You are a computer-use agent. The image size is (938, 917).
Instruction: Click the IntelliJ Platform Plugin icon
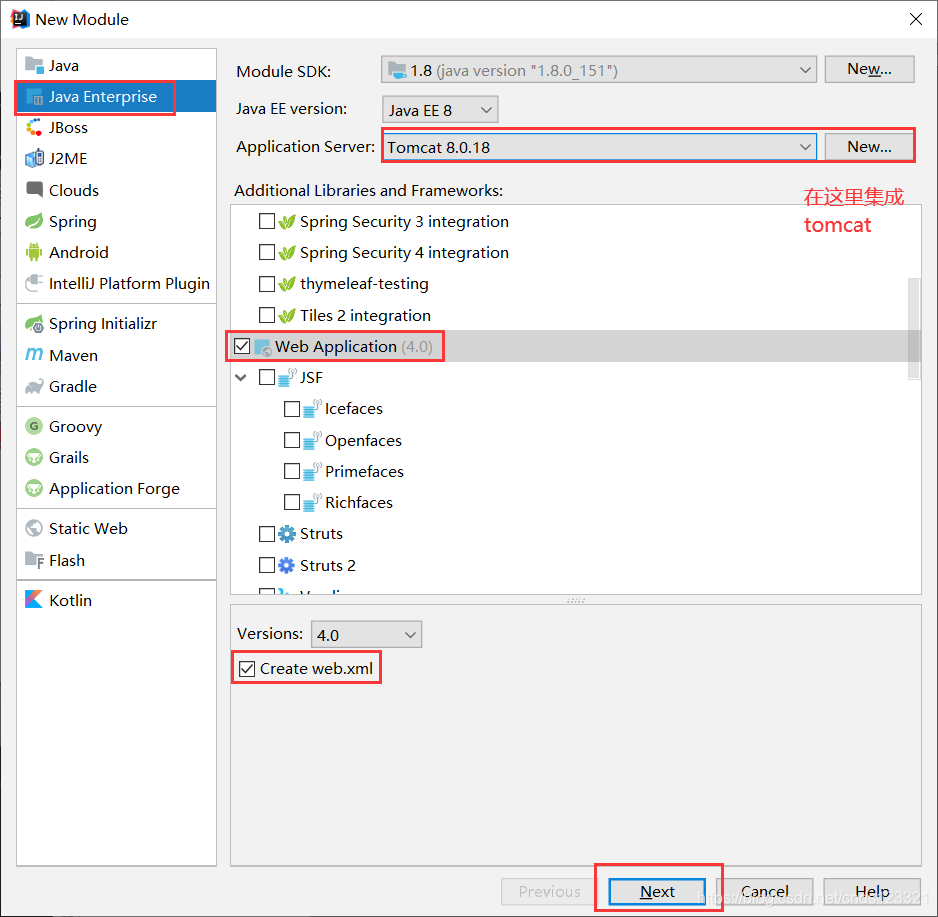coord(34,283)
